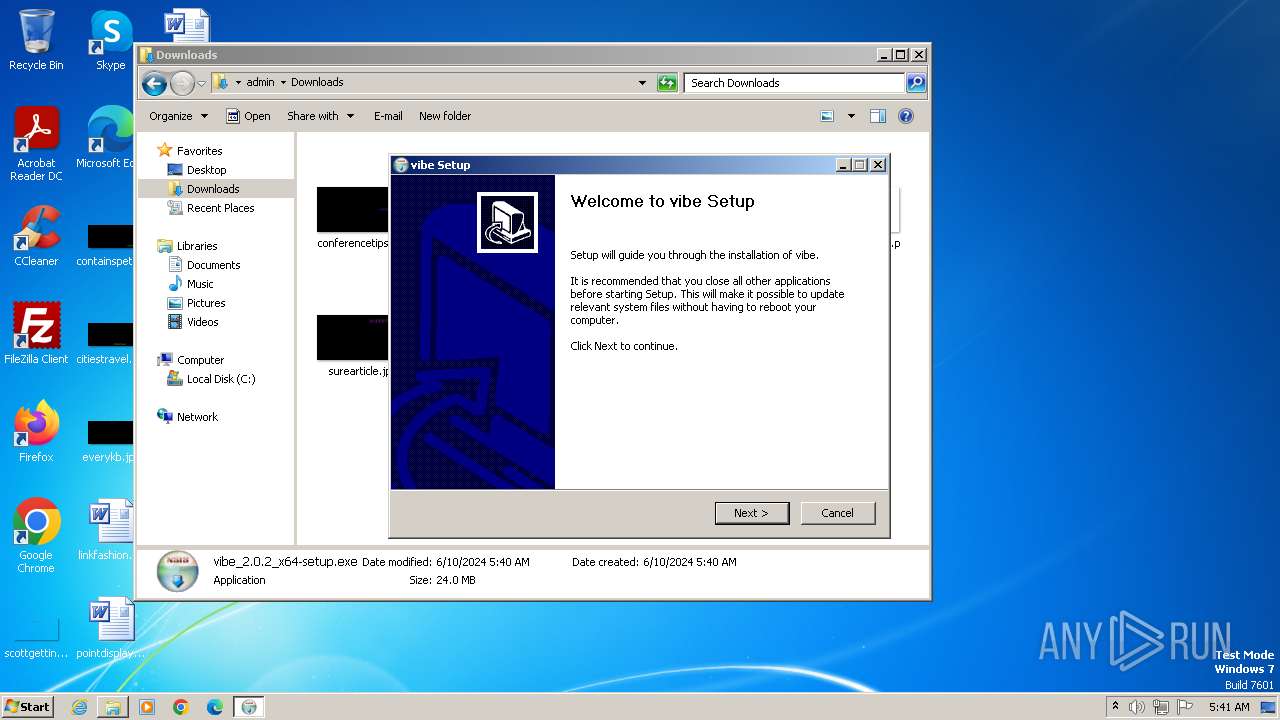The height and width of the screenshot is (720, 1280).
Task: Minimize the vibe Setup window
Action: click(843, 165)
